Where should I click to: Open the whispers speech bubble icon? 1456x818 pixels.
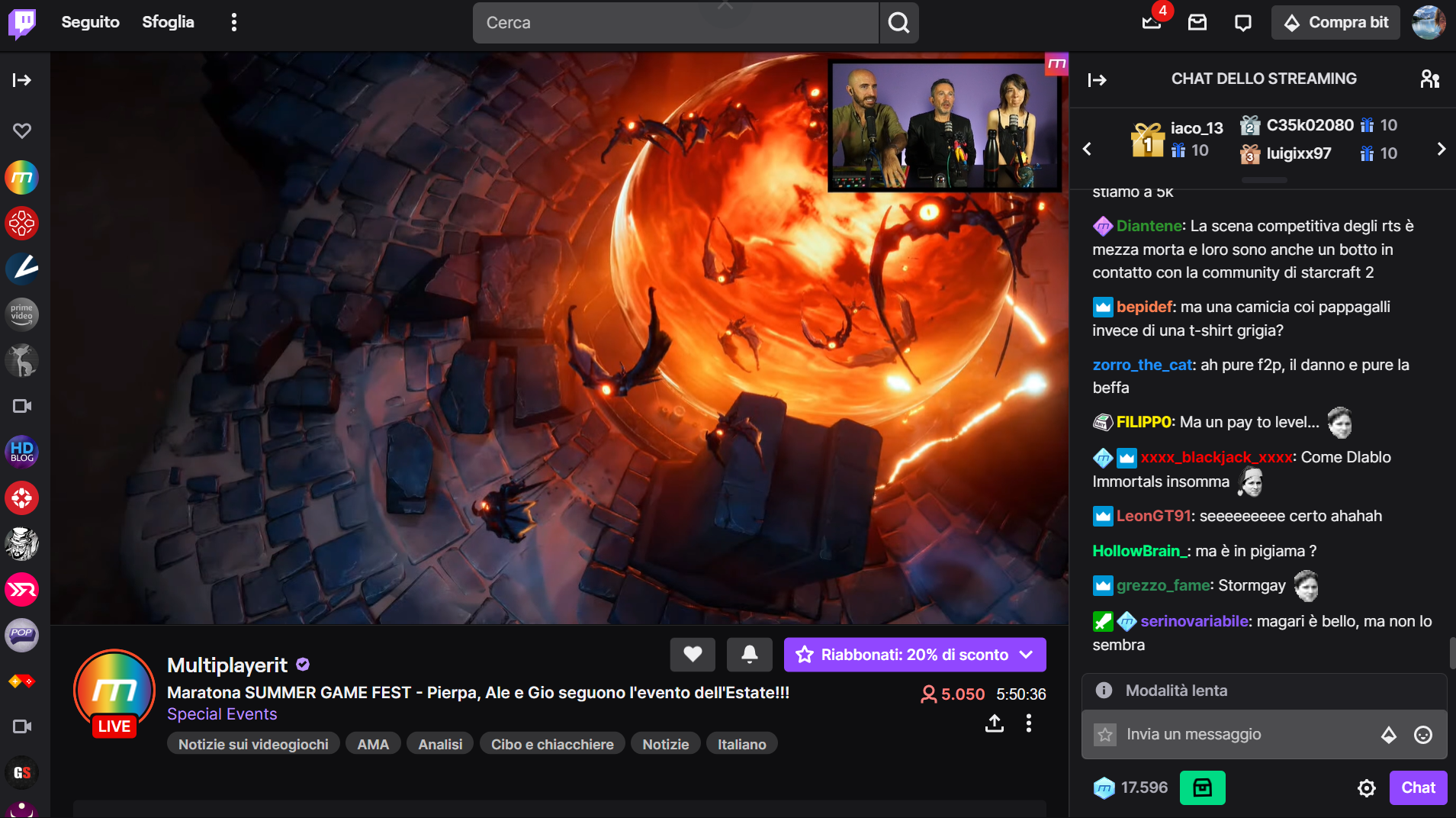[1243, 23]
